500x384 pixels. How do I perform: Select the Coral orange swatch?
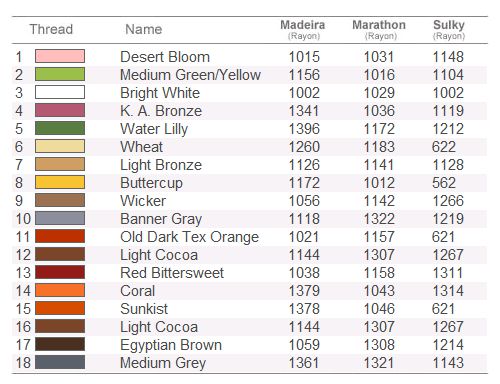[x=60, y=290]
